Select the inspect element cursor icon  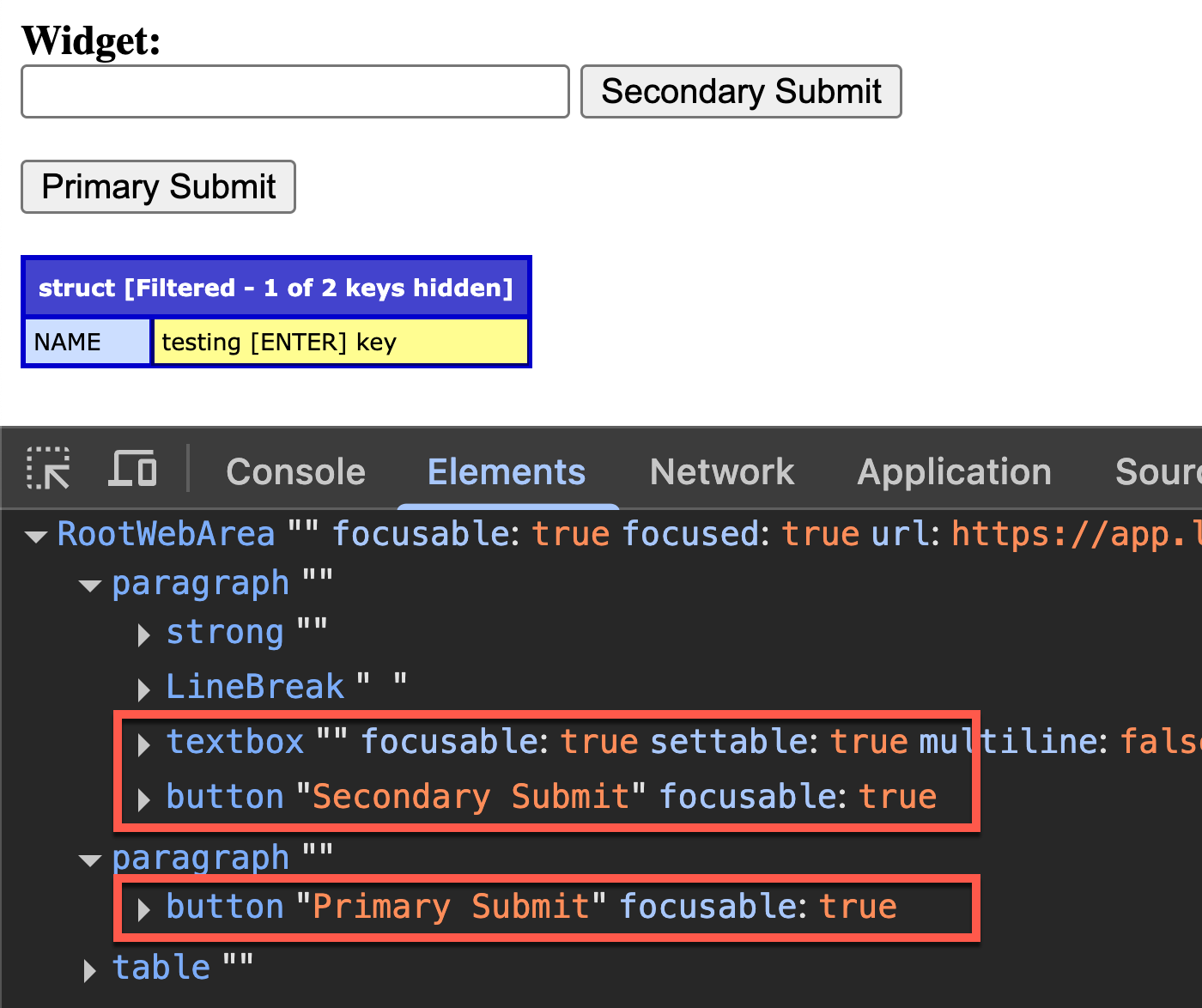pyautogui.click(x=47, y=469)
